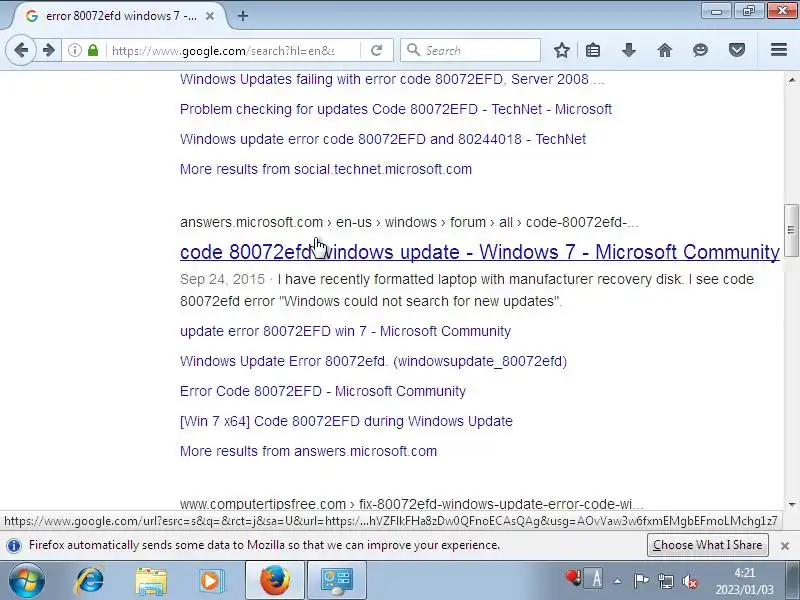Dismiss the Firefox data notification bar
The image size is (800, 600).
tap(785, 546)
